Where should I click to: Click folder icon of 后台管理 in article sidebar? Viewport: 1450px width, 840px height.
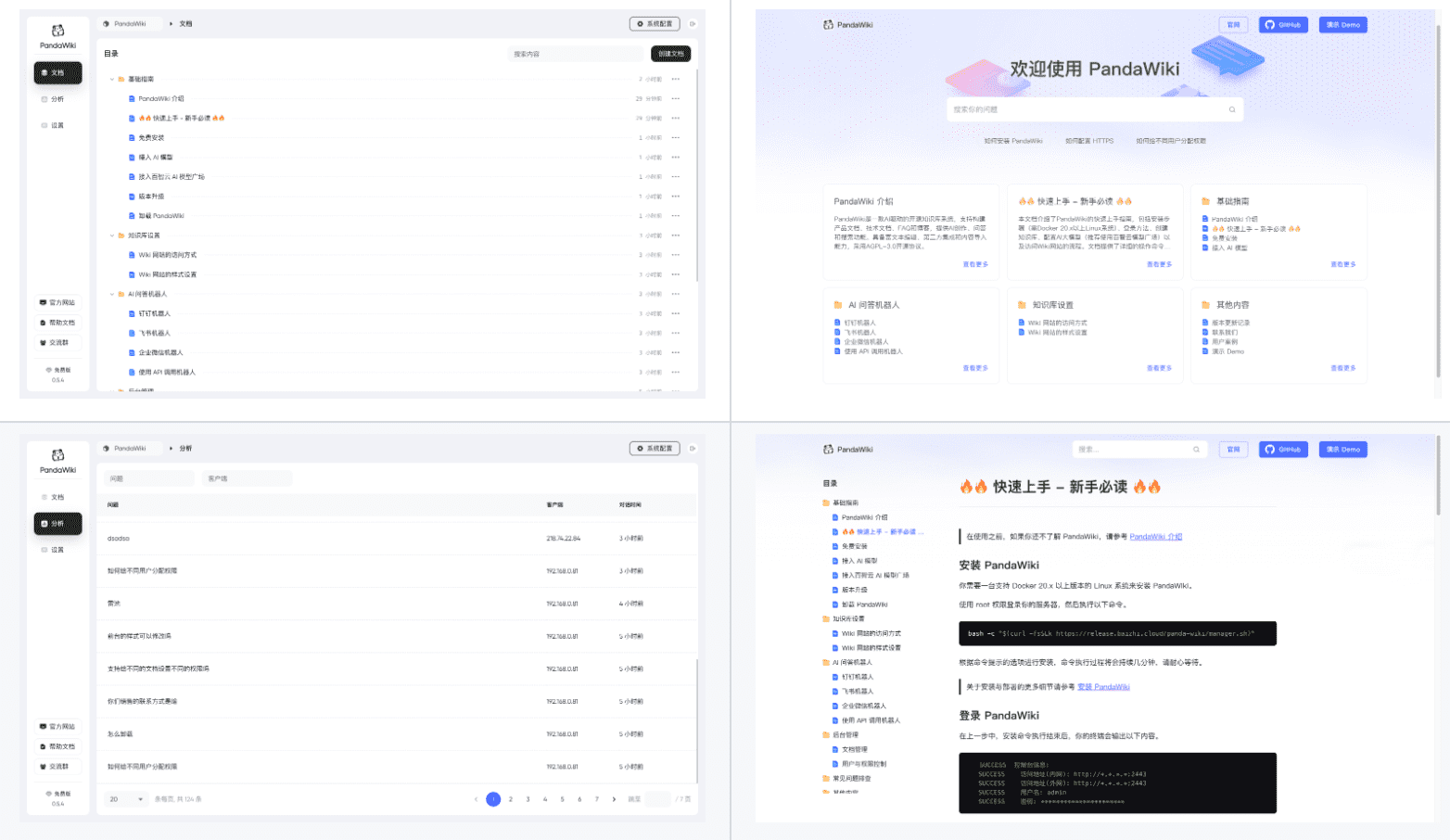click(826, 735)
